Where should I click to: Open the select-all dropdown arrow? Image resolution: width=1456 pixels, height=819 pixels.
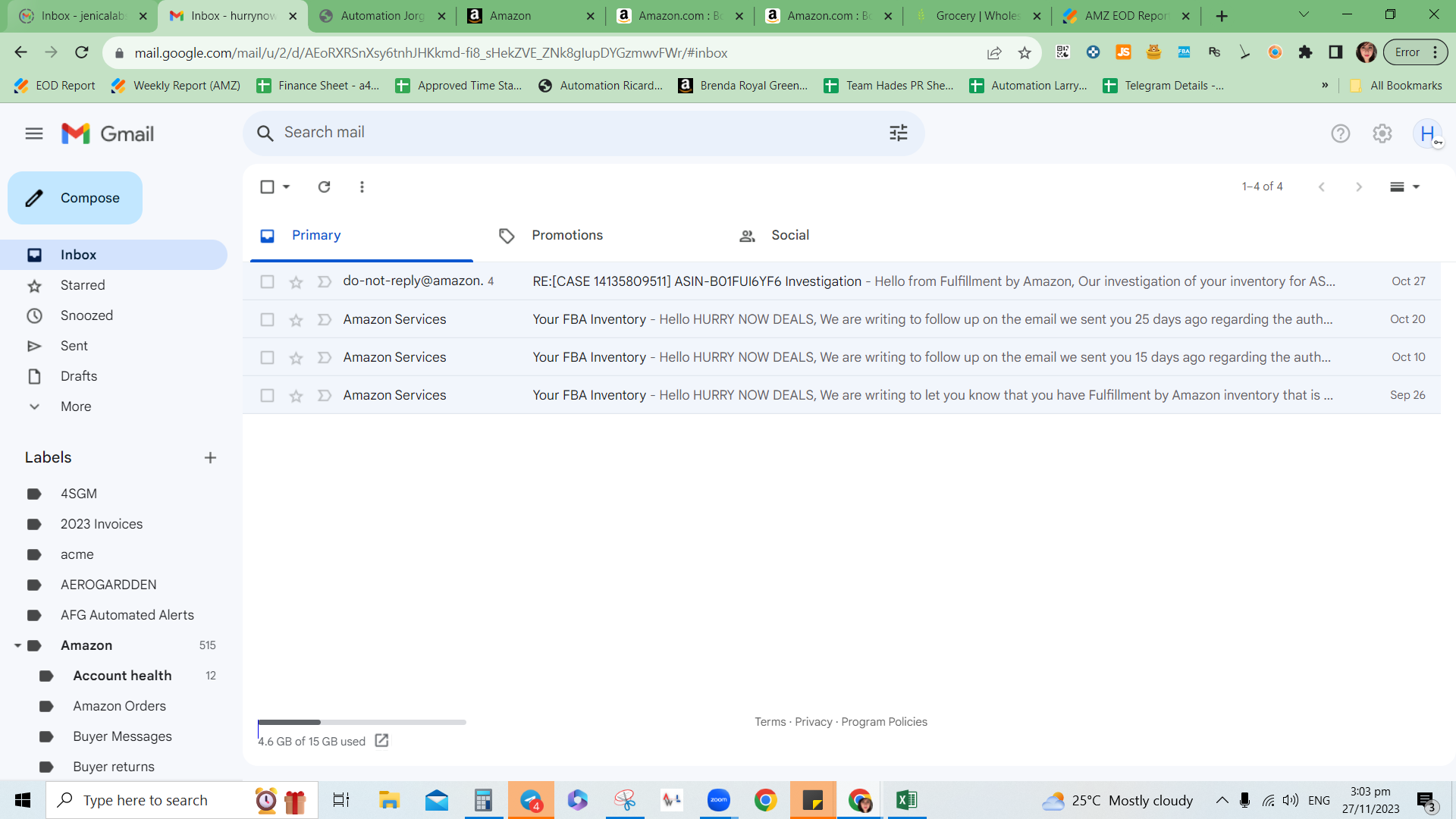coord(287,187)
